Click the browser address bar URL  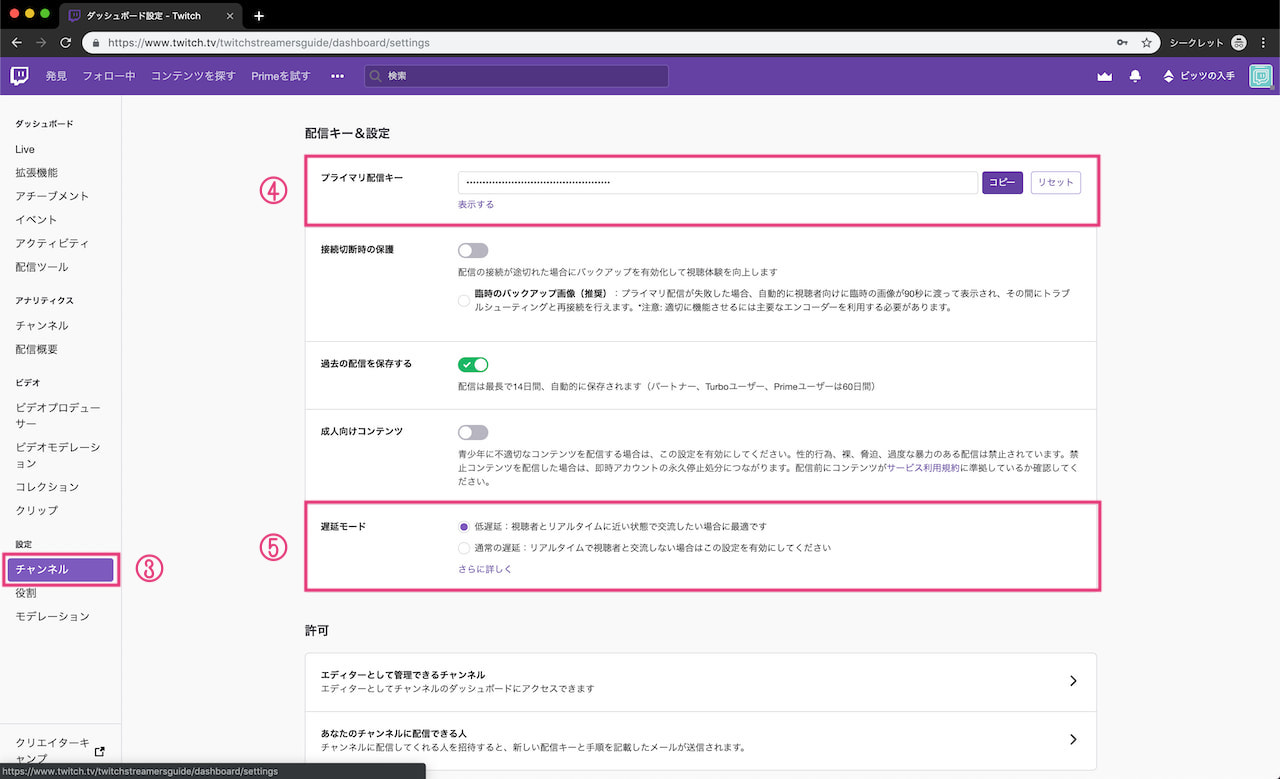pyautogui.click(x=268, y=43)
